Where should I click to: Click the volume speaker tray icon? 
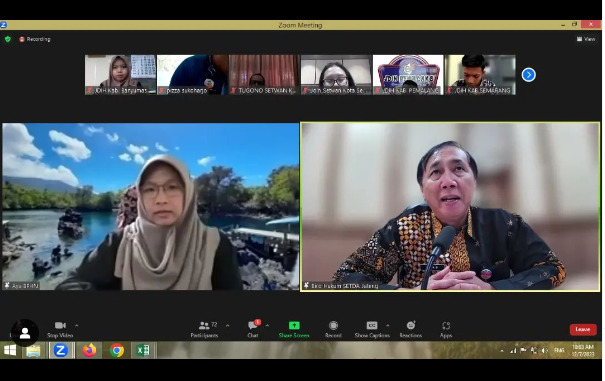544,351
